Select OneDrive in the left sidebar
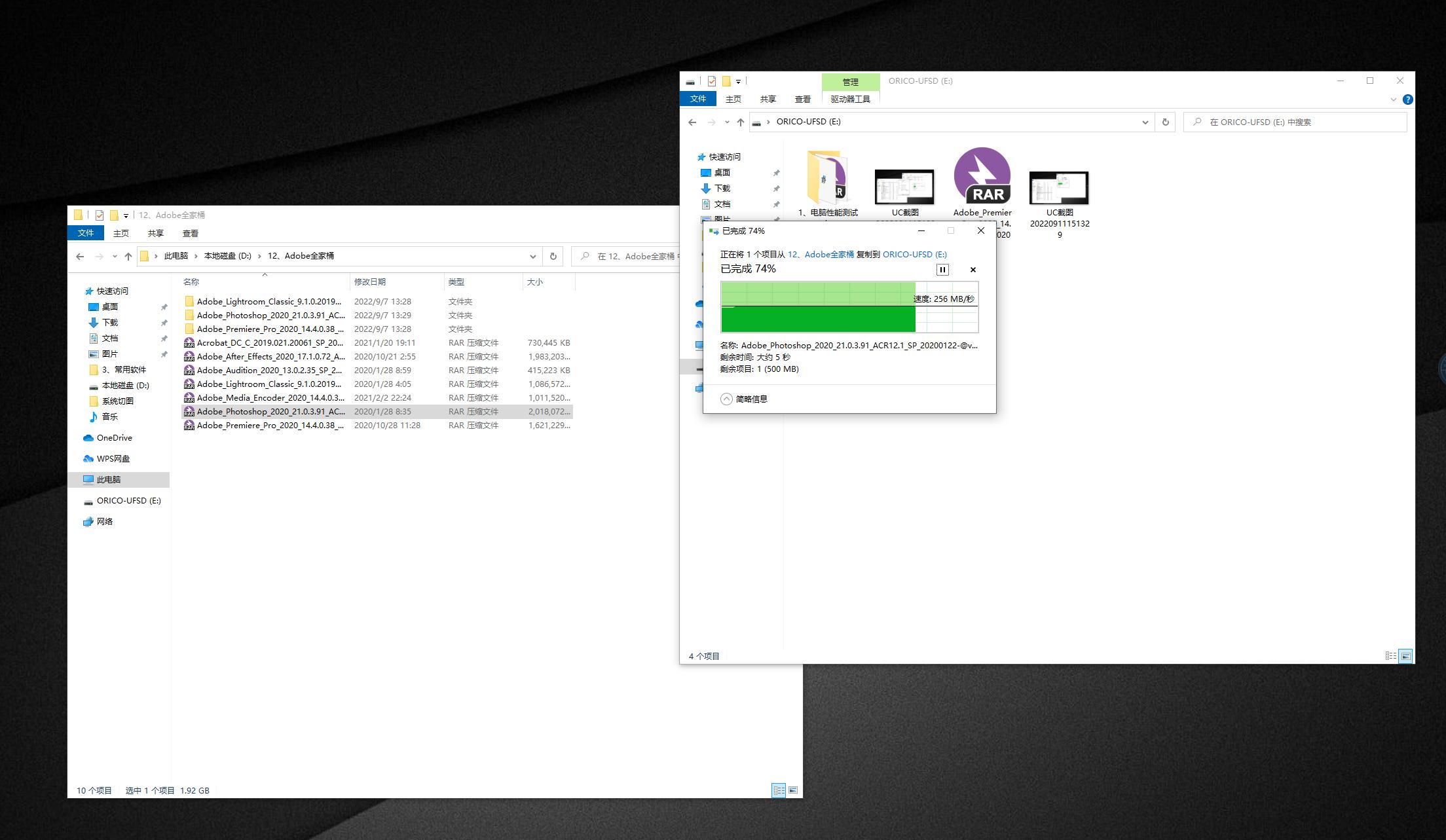Viewport: 1446px width, 840px height. (x=114, y=437)
